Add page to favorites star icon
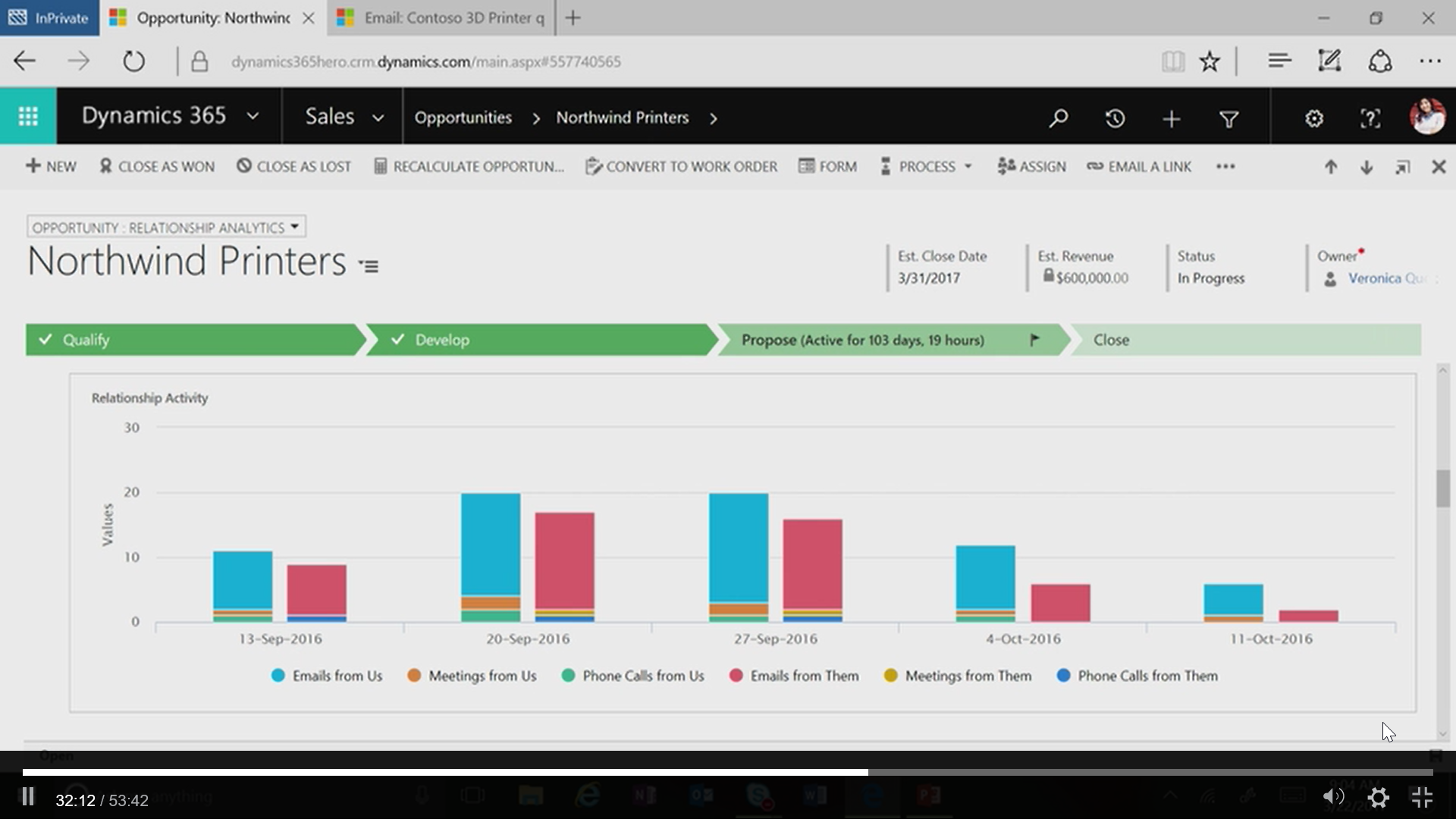The height and width of the screenshot is (819, 1456). [1210, 61]
